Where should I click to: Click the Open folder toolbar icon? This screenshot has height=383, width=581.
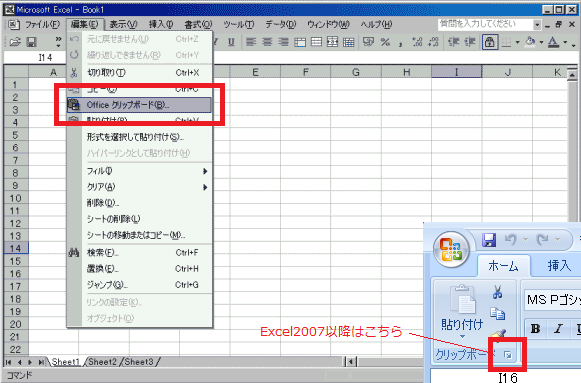[x=15, y=42]
